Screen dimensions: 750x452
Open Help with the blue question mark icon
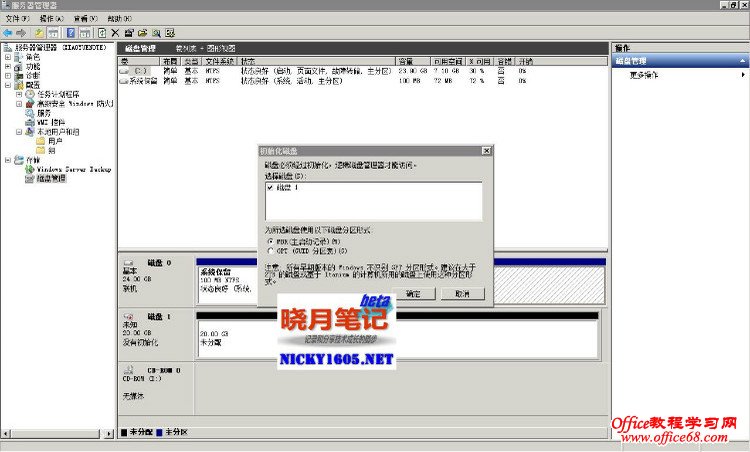coord(71,33)
